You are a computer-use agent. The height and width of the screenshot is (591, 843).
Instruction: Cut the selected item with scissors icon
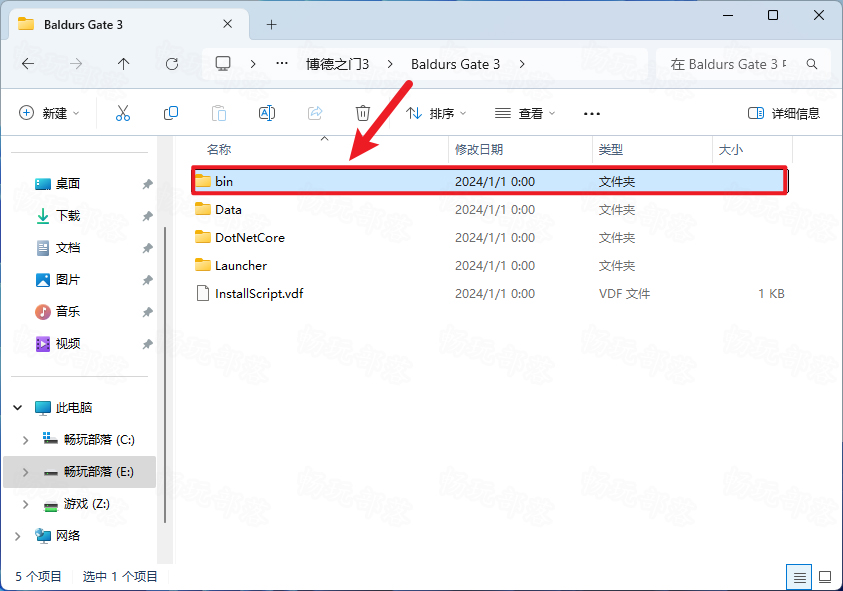point(123,113)
